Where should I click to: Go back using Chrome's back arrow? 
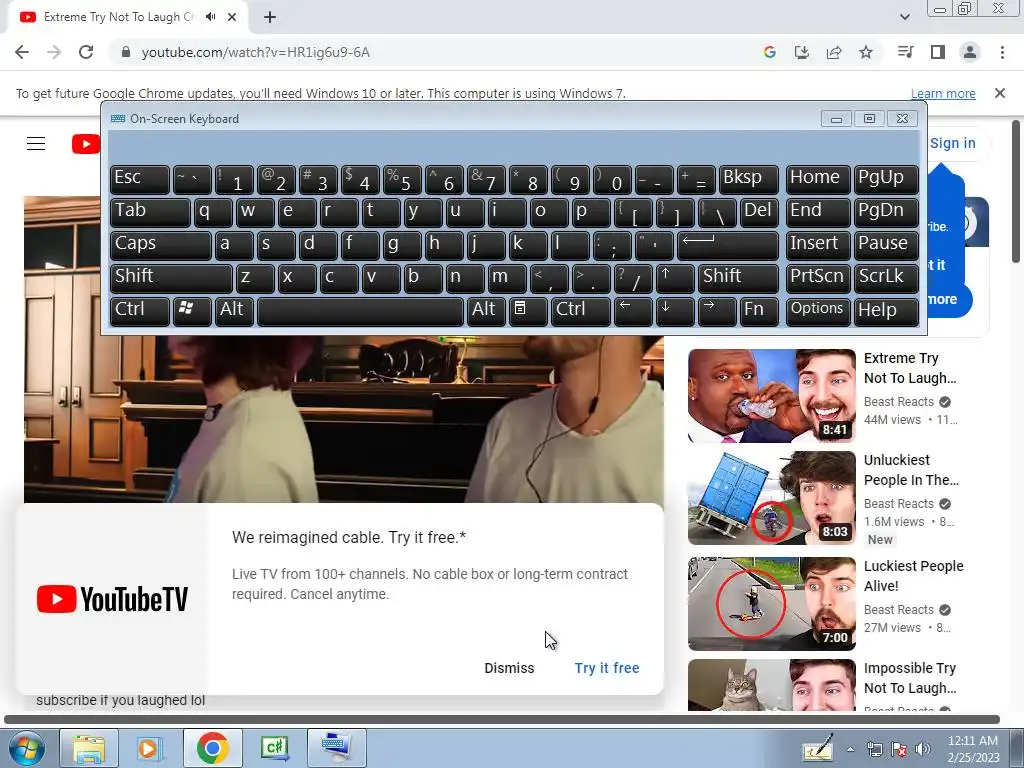[22, 52]
